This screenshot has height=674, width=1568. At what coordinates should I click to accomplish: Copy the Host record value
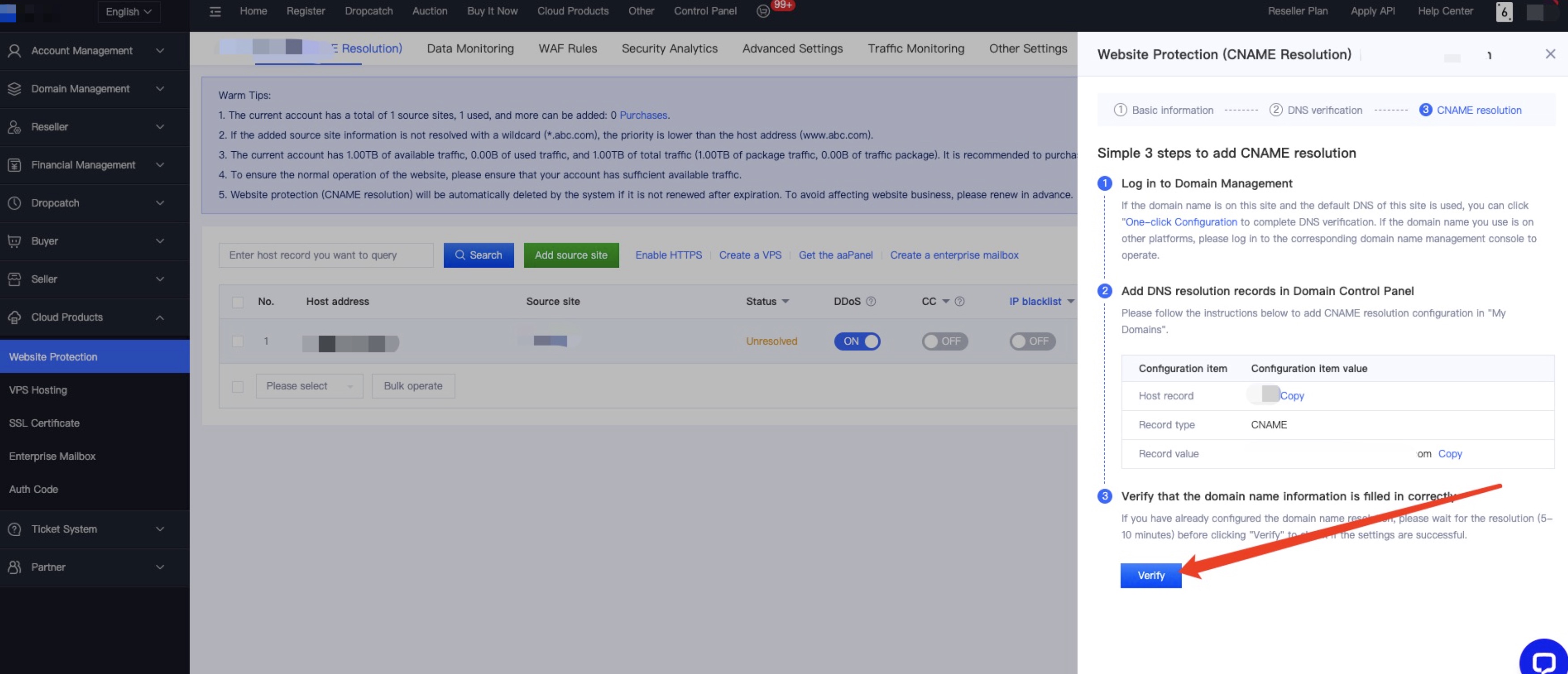coord(1292,396)
